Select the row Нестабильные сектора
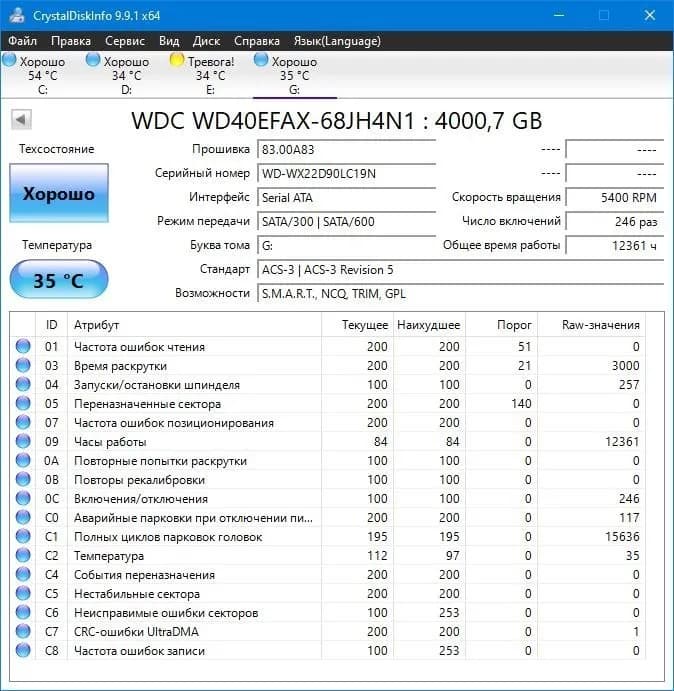The image size is (674, 691). point(328,594)
